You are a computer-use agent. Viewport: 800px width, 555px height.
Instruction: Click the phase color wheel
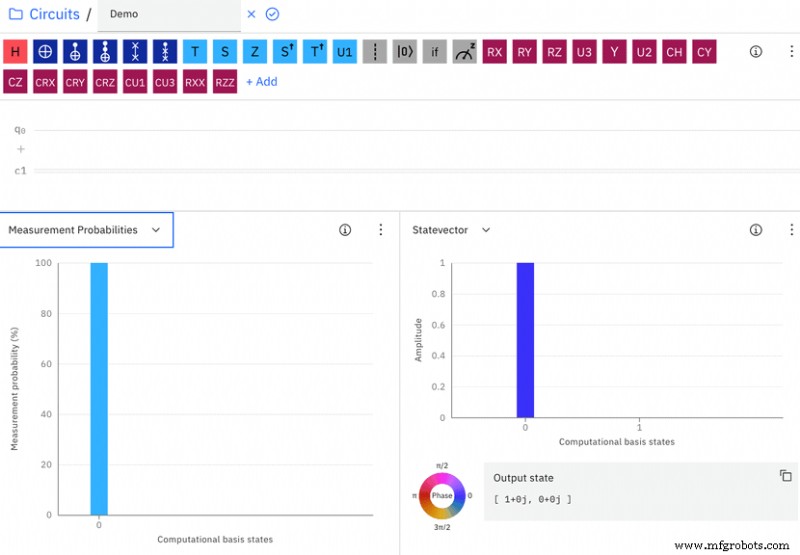(x=442, y=496)
